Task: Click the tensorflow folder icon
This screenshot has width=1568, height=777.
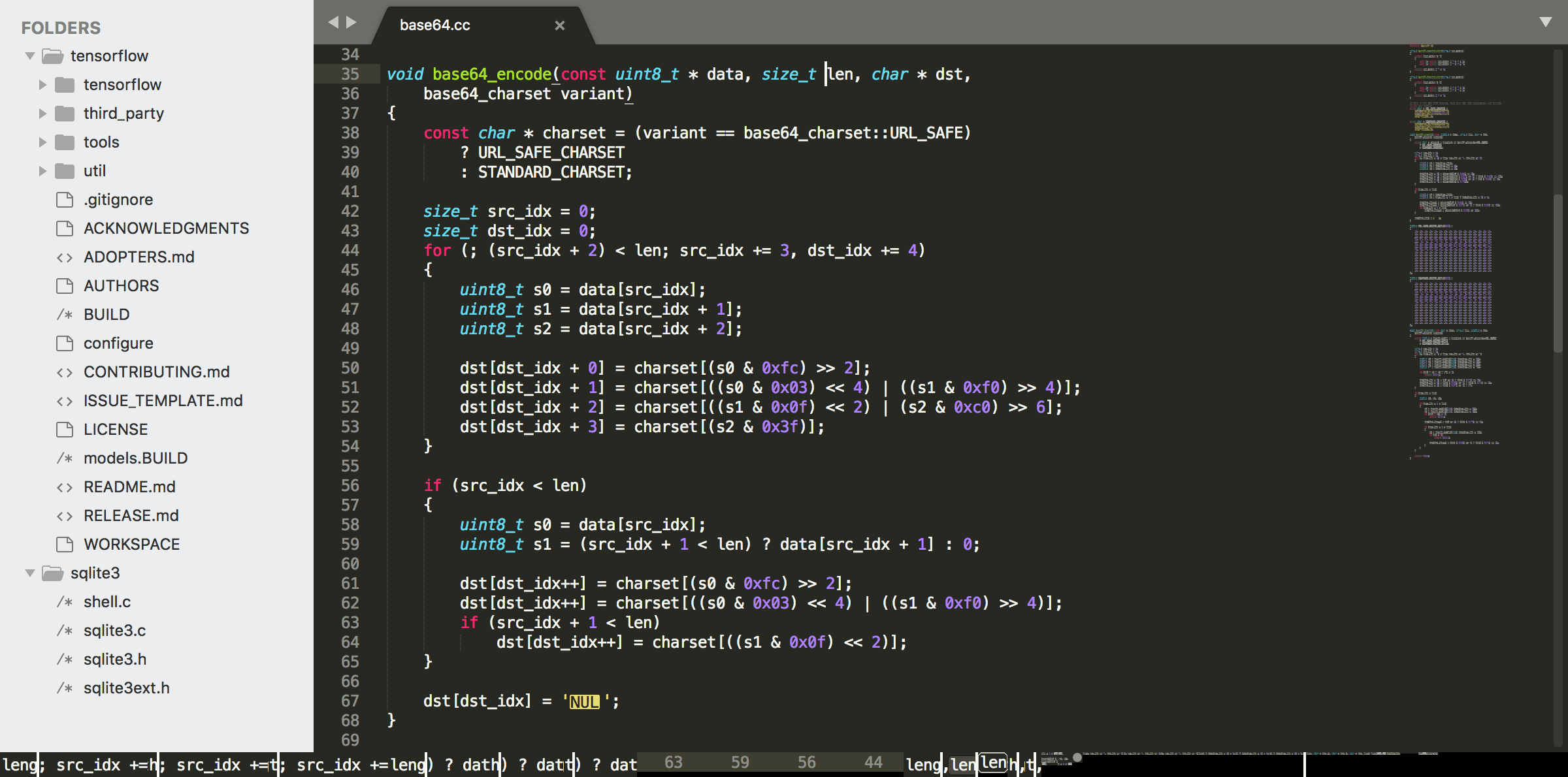Action: (x=51, y=55)
